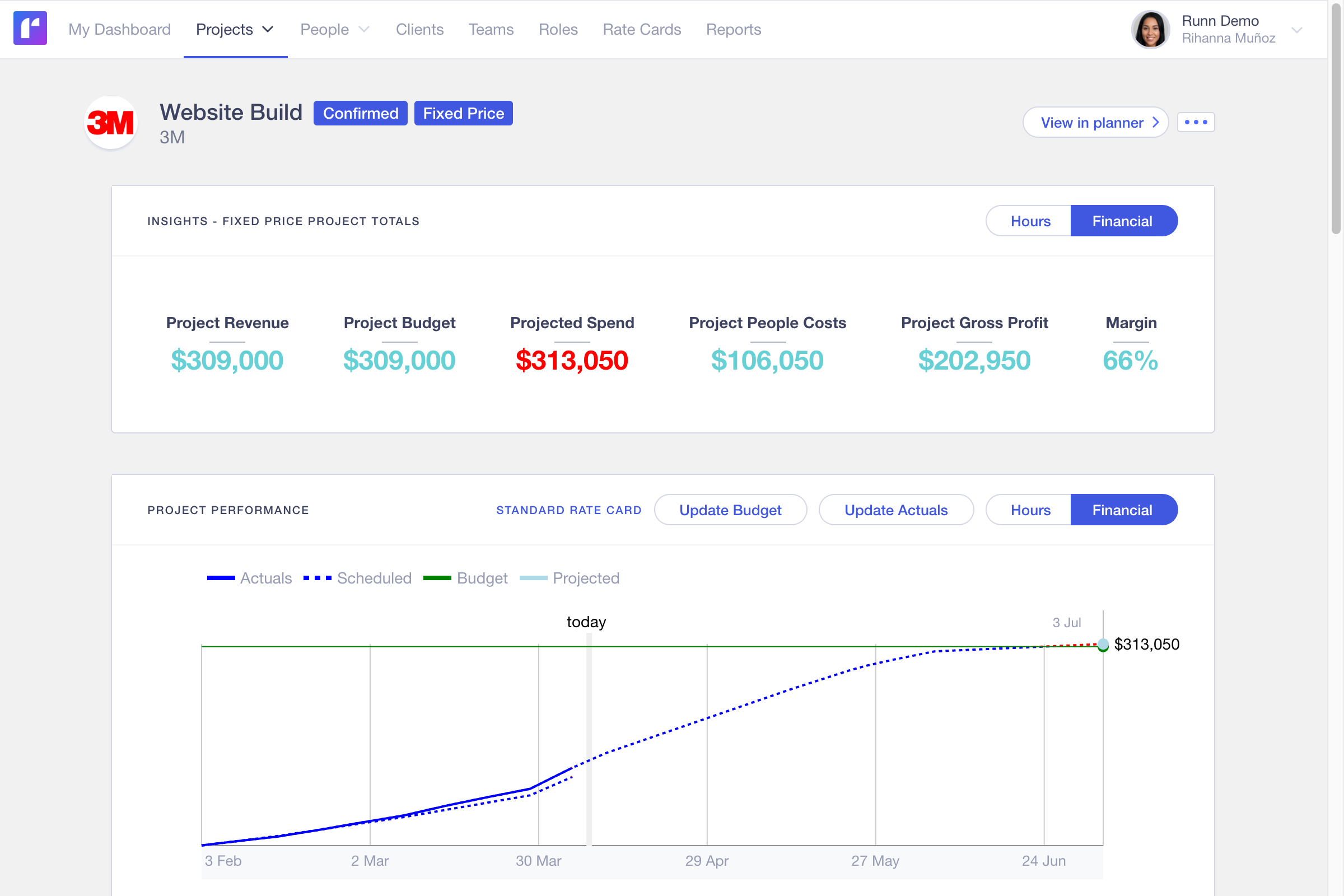The height and width of the screenshot is (896, 1344).
Task: Expand the People menu chevron
Action: click(364, 29)
